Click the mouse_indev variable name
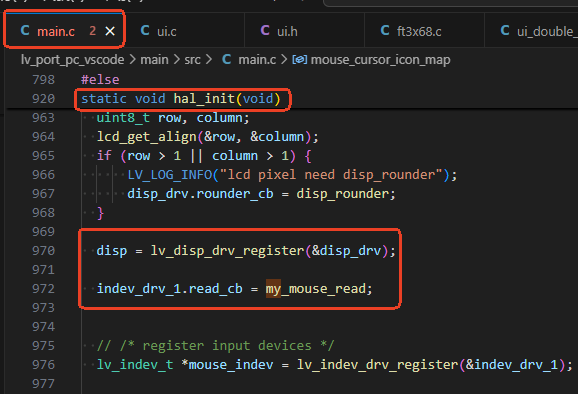 click(231, 365)
